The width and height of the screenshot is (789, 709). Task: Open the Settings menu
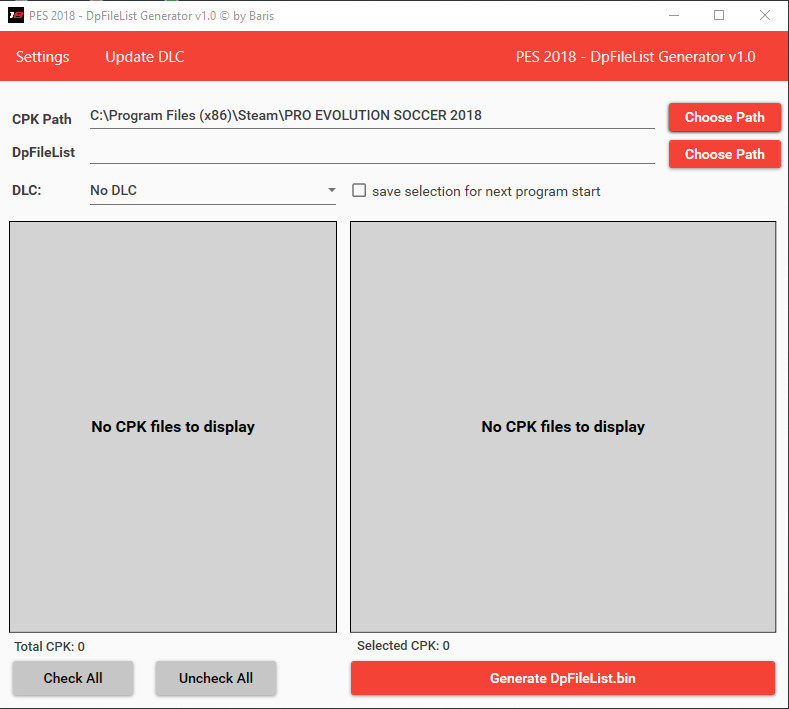tap(42, 56)
